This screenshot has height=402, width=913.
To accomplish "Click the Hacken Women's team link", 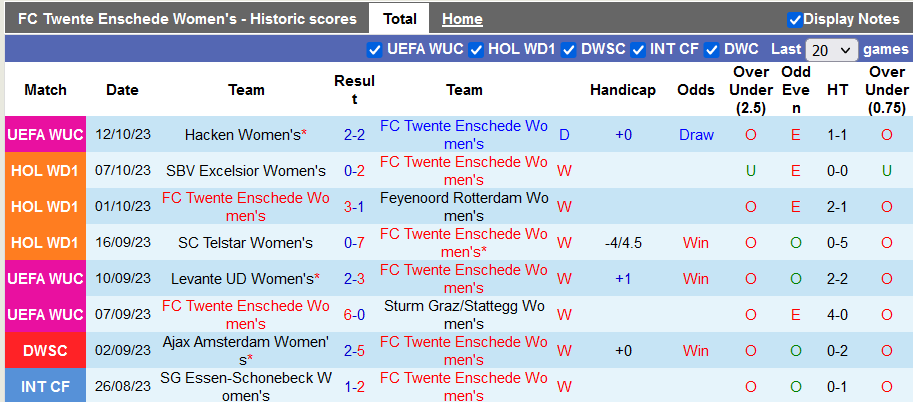I will coord(245,134).
